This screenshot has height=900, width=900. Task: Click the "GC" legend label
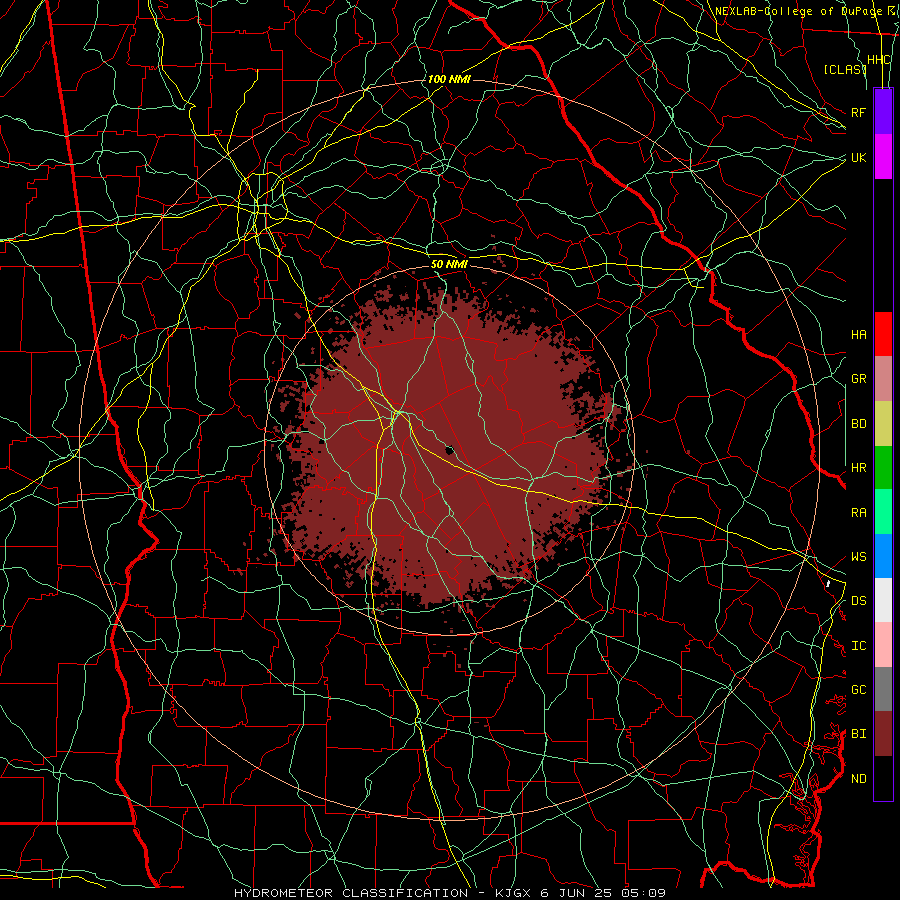[x=858, y=690]
